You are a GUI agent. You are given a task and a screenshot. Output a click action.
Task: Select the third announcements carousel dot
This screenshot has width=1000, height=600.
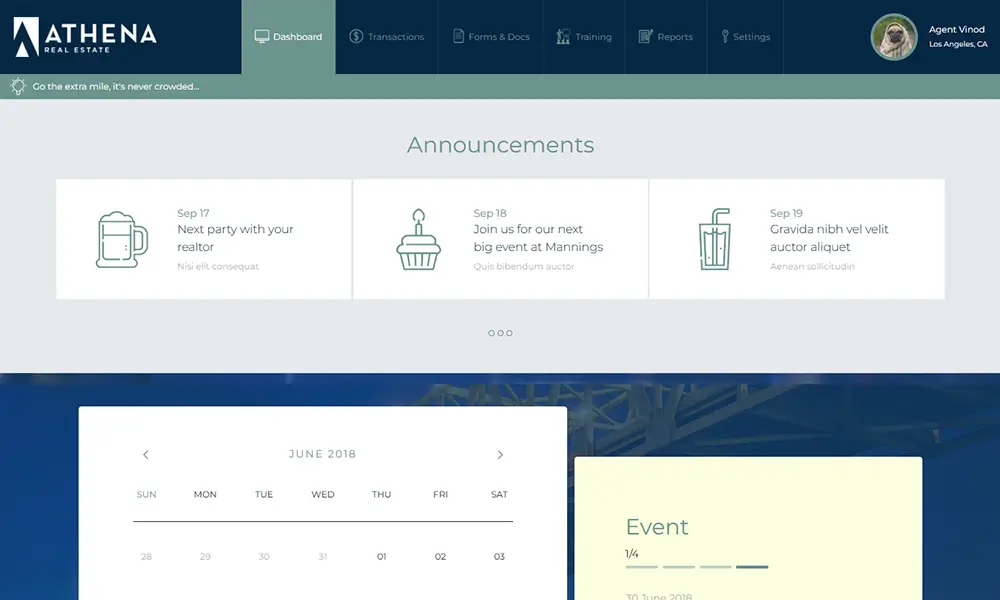[x=509, y=333]
